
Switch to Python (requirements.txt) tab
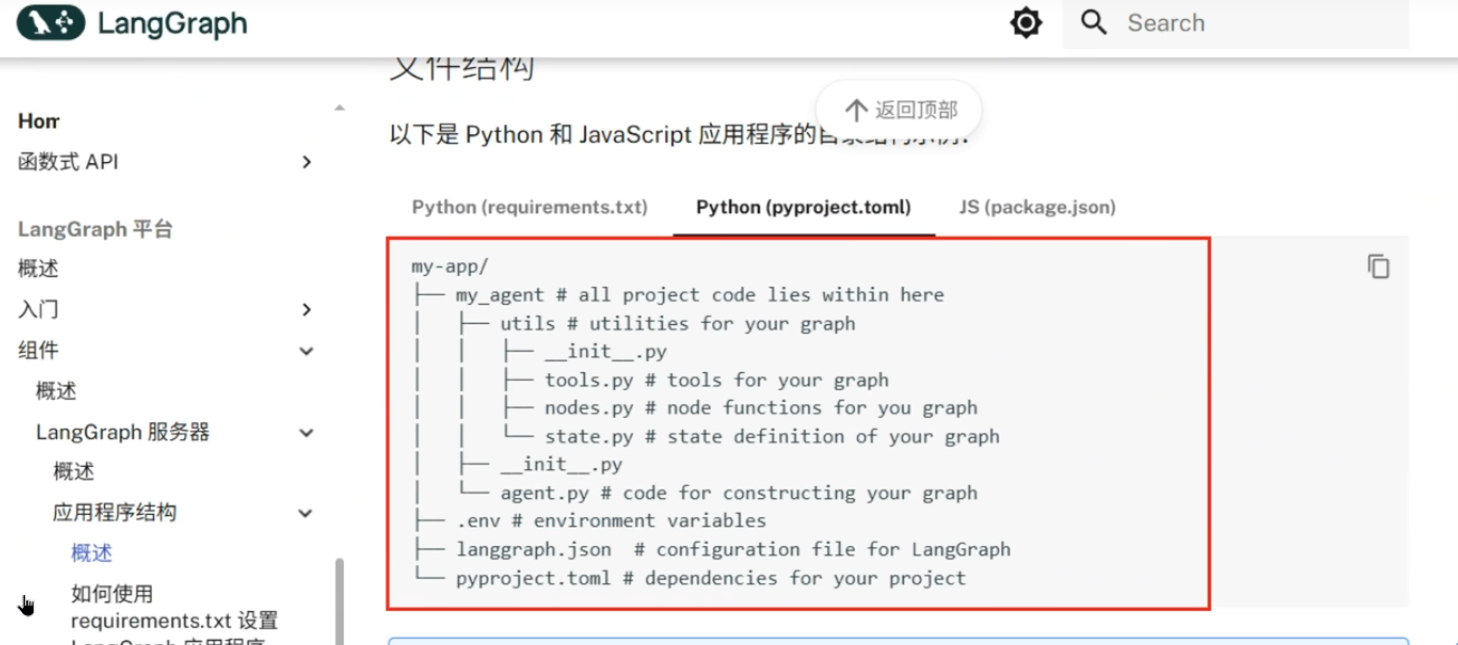(x=530, y=207)
